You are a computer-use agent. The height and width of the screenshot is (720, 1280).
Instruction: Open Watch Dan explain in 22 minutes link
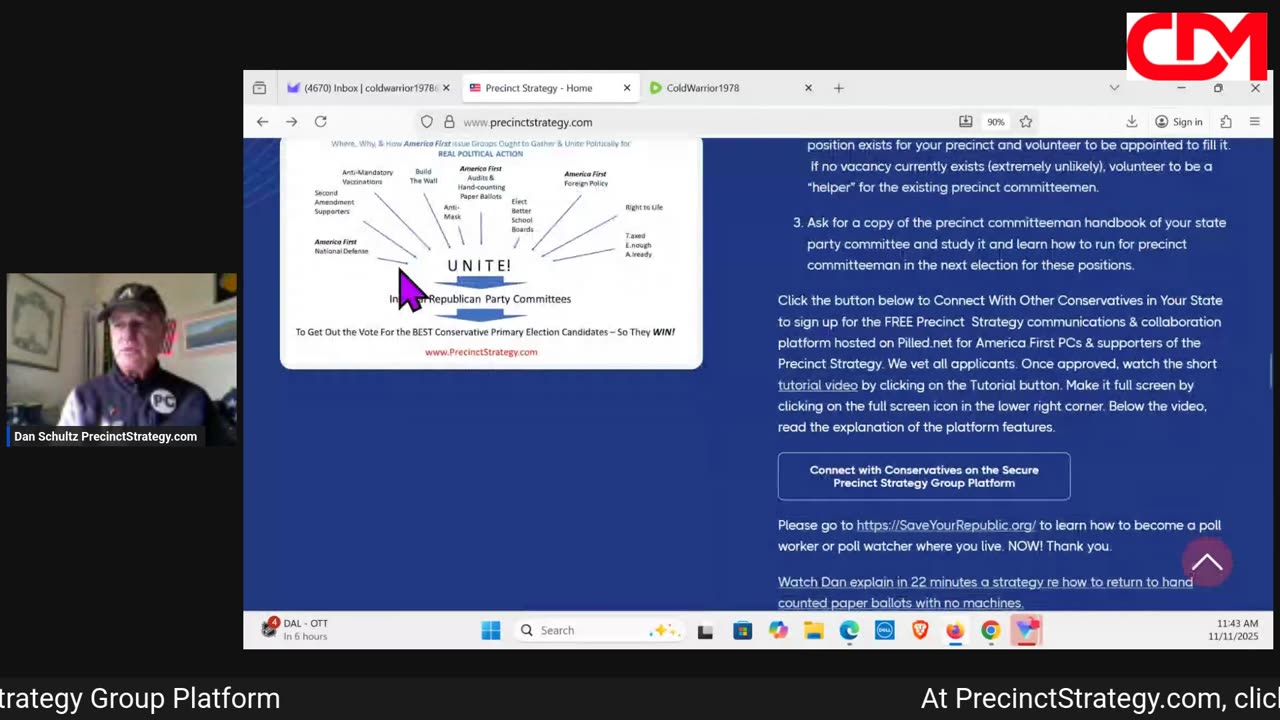point(985,592)
